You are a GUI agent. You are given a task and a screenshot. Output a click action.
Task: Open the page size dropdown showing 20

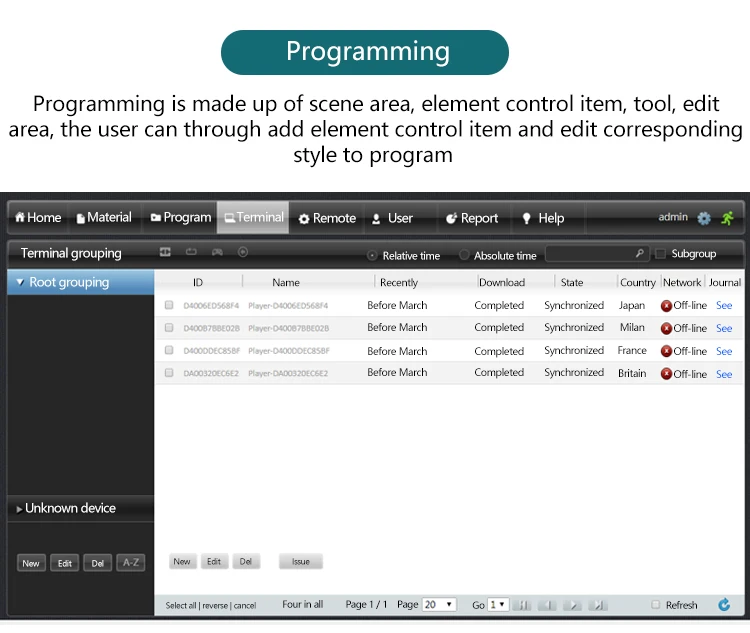point(438,604)
